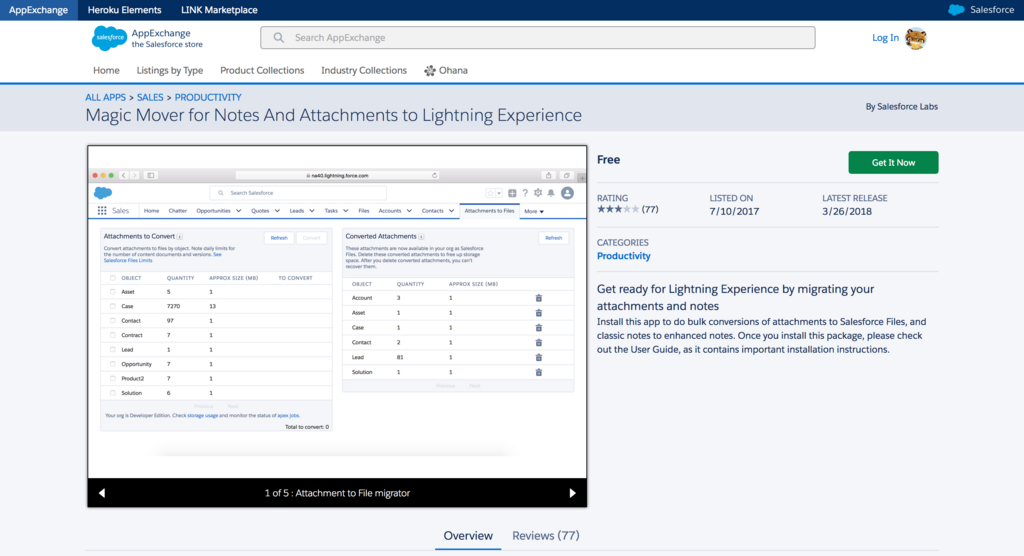This screenshot has height=556, width=1024.
Task: Open the Productivity category link
Action: 624,256
